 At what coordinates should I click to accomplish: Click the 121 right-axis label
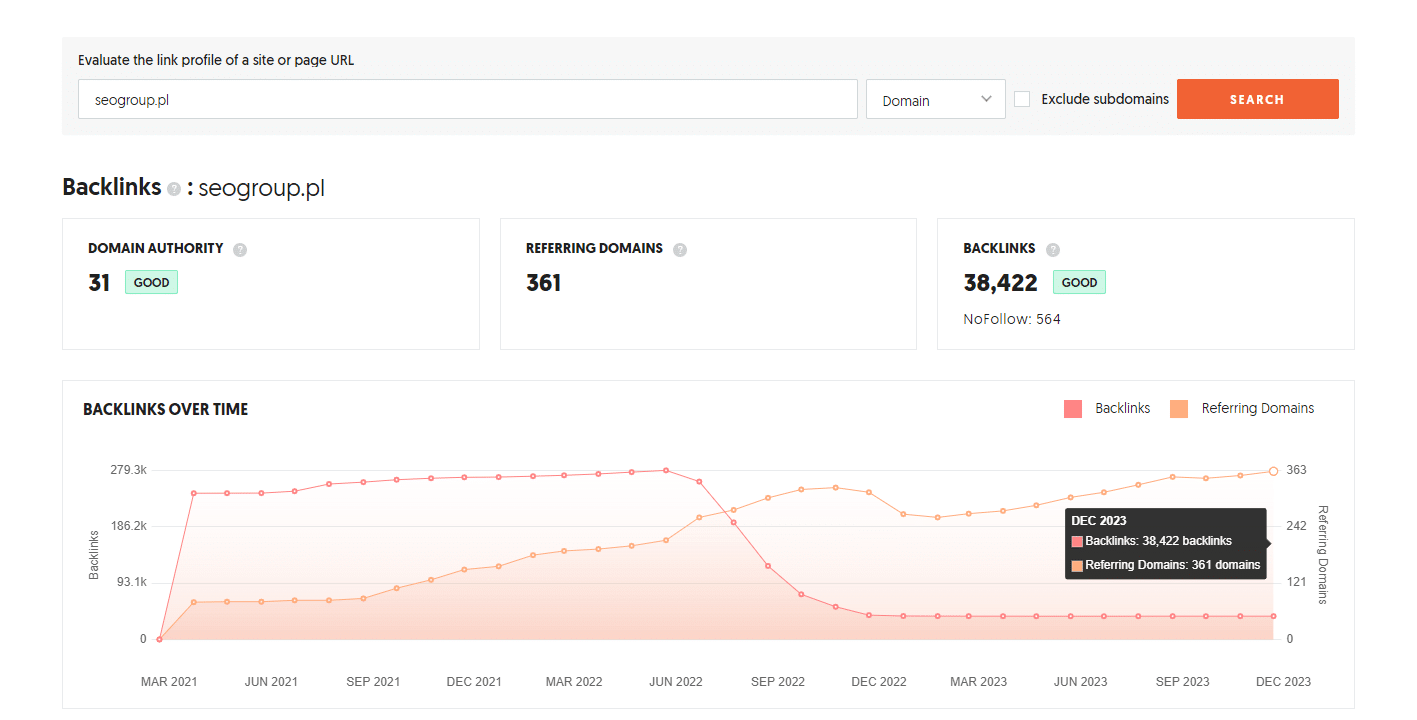pyautogui.click(x=1295, y=582)
